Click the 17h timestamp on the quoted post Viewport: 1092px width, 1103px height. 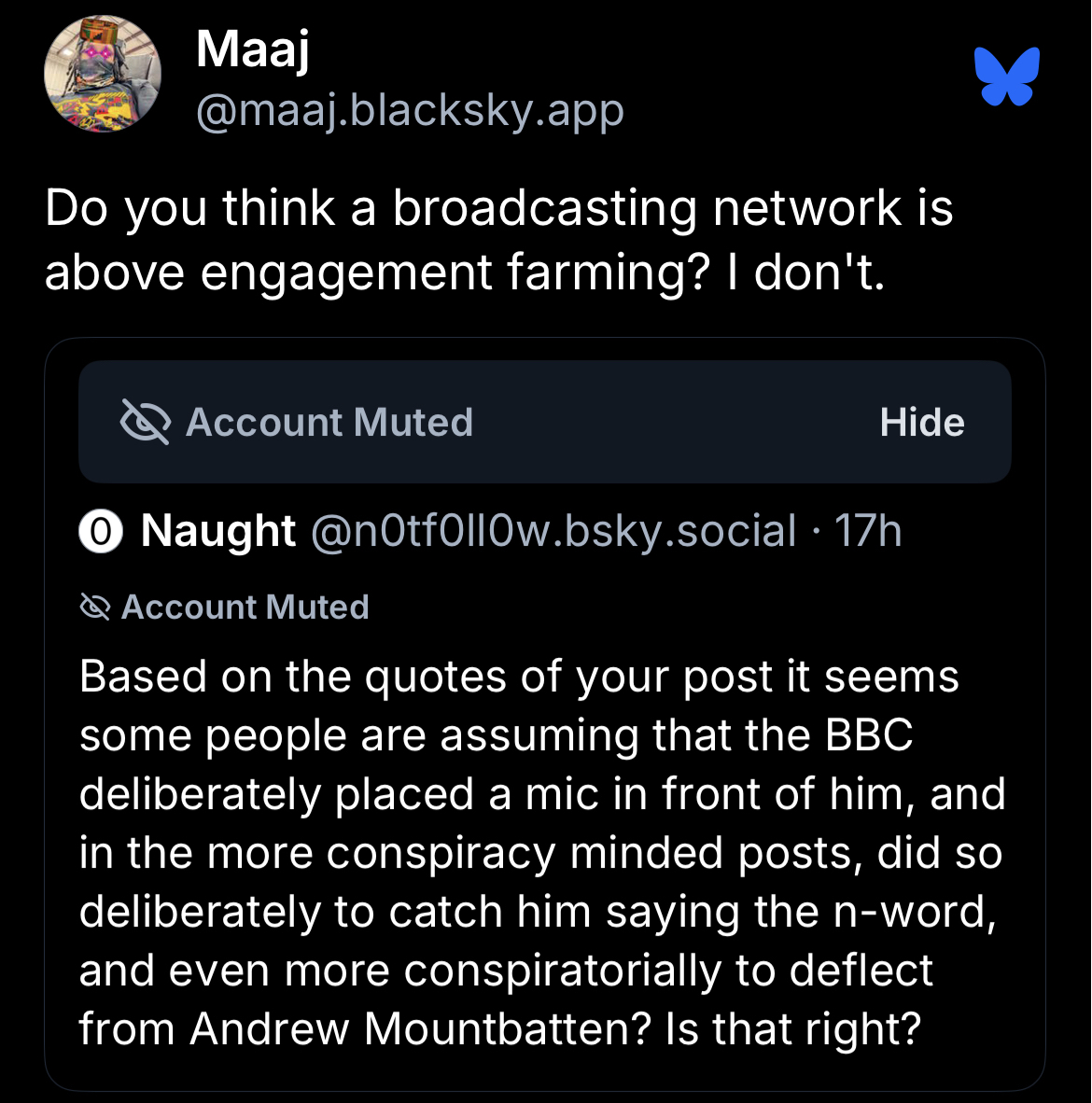click(868, 532)
